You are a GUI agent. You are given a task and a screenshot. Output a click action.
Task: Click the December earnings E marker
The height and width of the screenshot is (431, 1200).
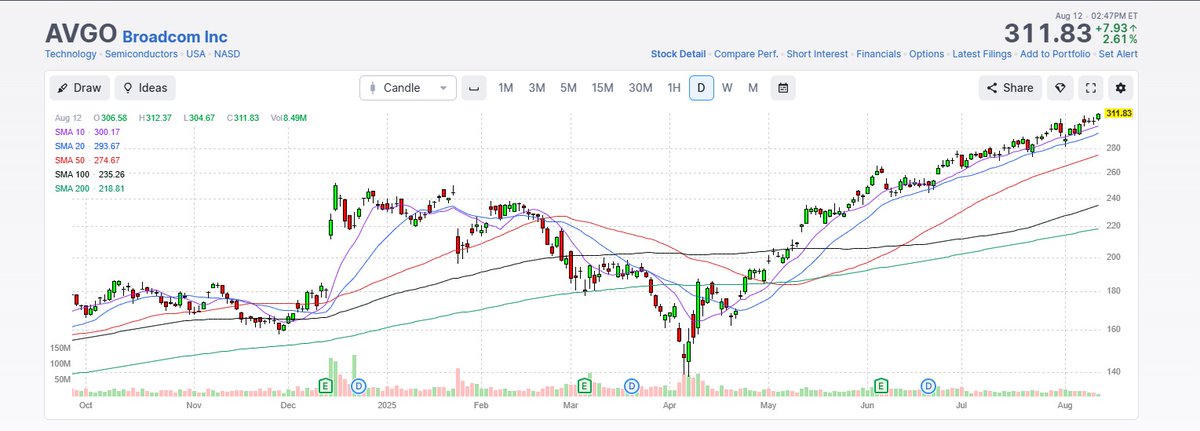[325, 385]
